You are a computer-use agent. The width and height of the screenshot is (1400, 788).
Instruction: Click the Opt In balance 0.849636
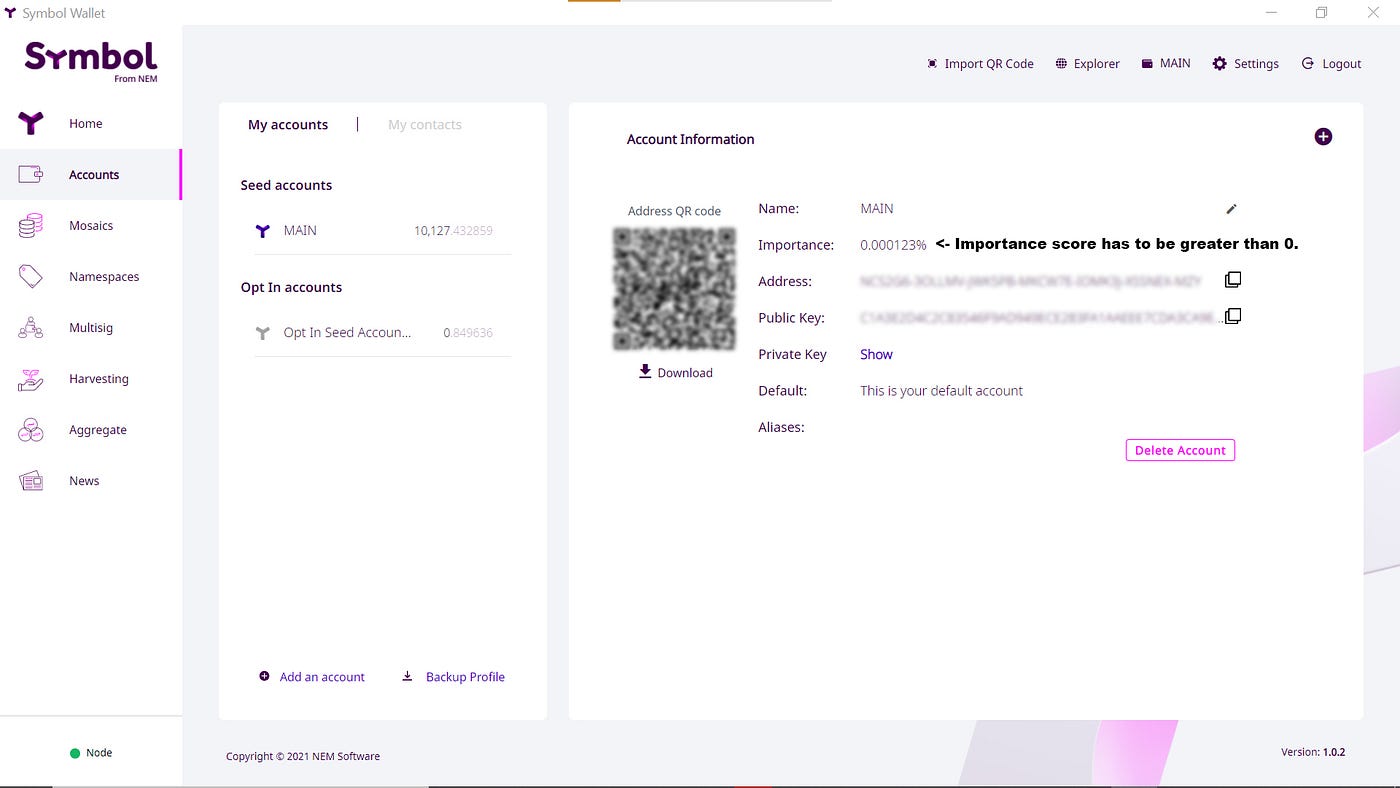coord(468,333)
